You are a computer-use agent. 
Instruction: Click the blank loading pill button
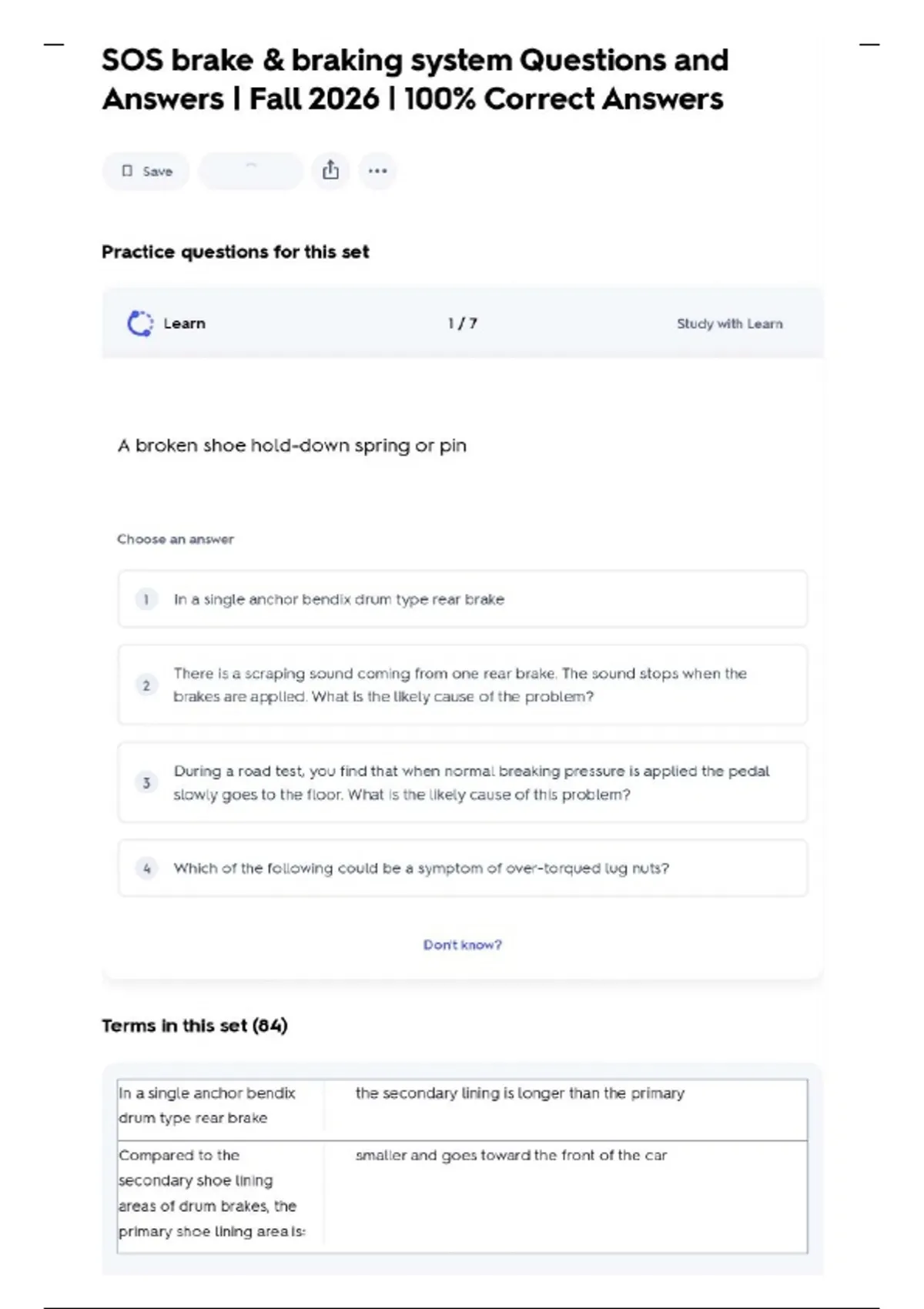pyautogui.click(x=251, y=171)
